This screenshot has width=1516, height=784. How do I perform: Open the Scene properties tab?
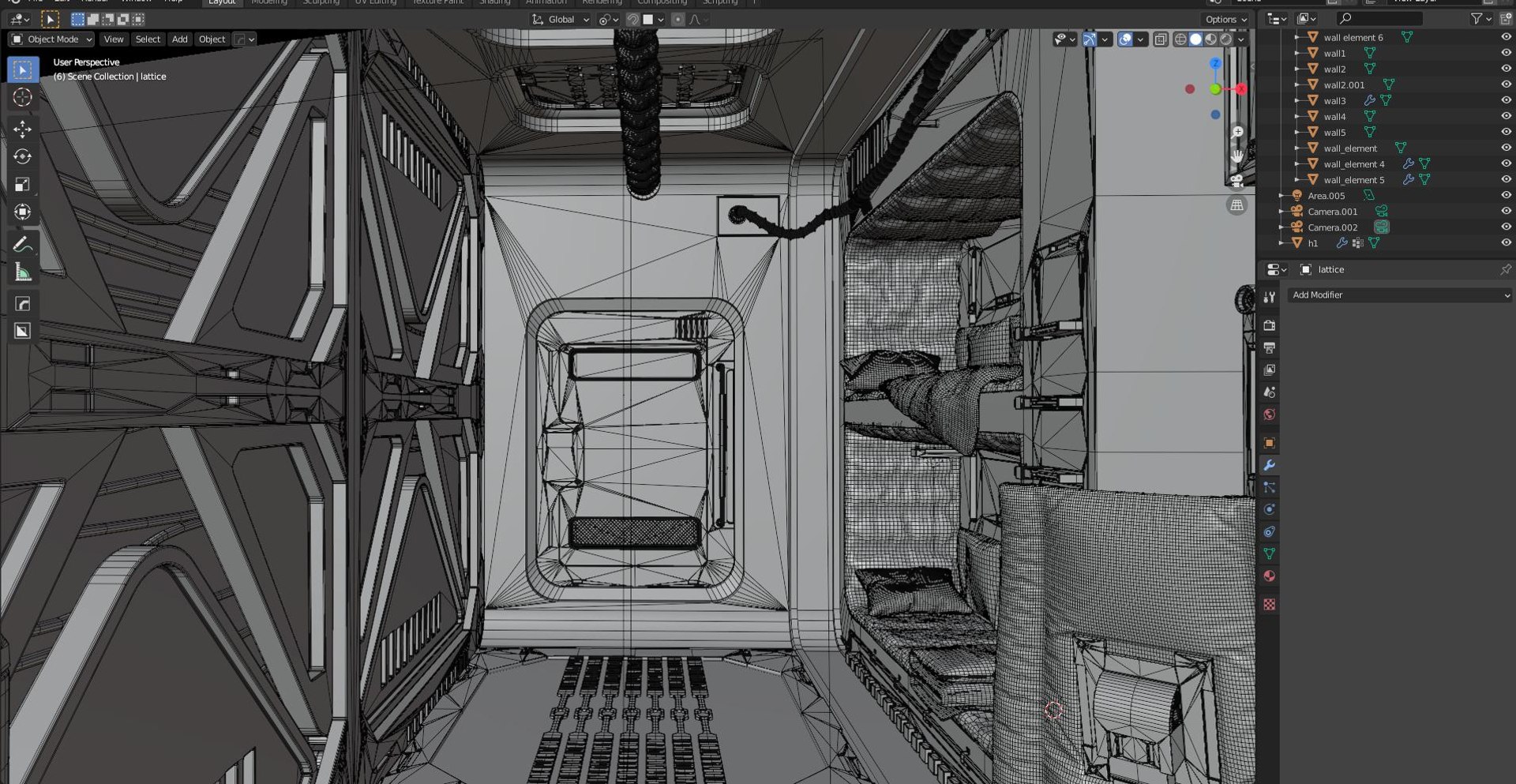[1269, 392]
